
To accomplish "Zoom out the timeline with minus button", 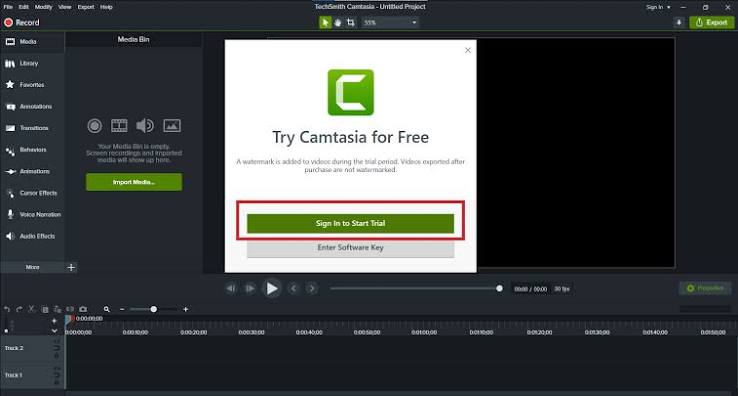I will pyautogui.click(x=122, y=309).
